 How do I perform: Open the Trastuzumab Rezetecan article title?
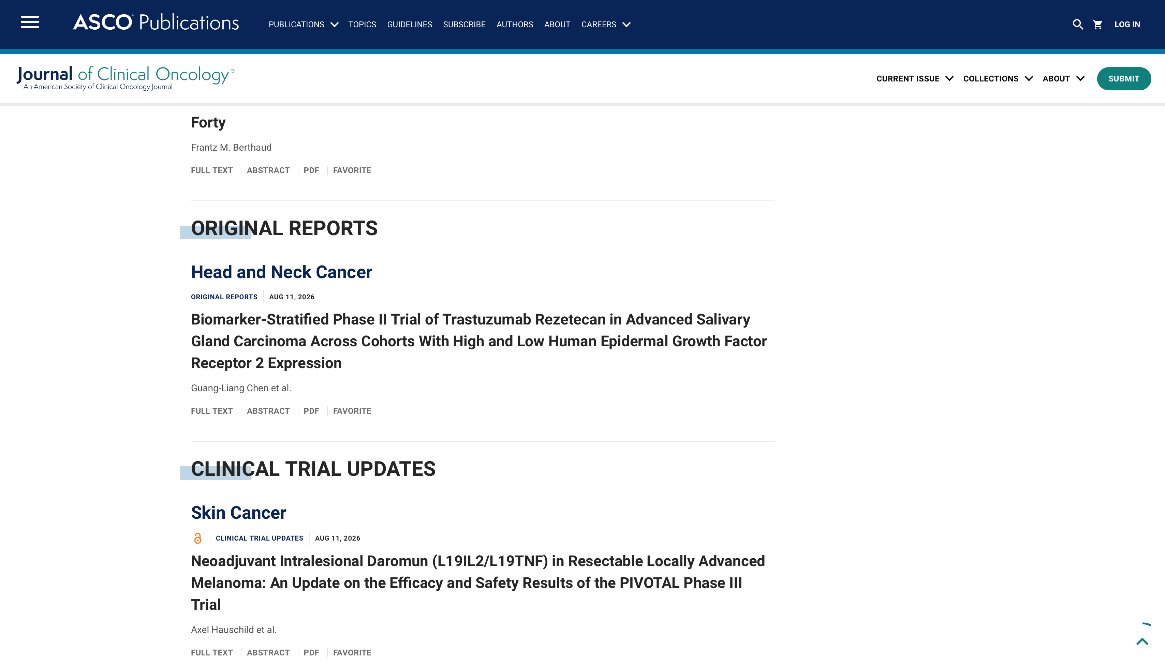pyautogui.click(x=479, y=341)
